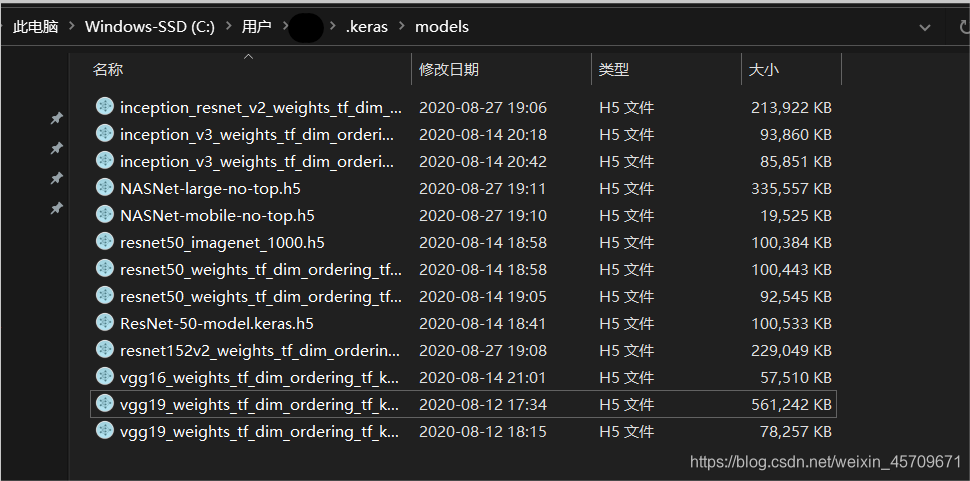Screen dimensions: 970x481
Task: Click size value 100,384 KB
Action: [x=791, y=242]
